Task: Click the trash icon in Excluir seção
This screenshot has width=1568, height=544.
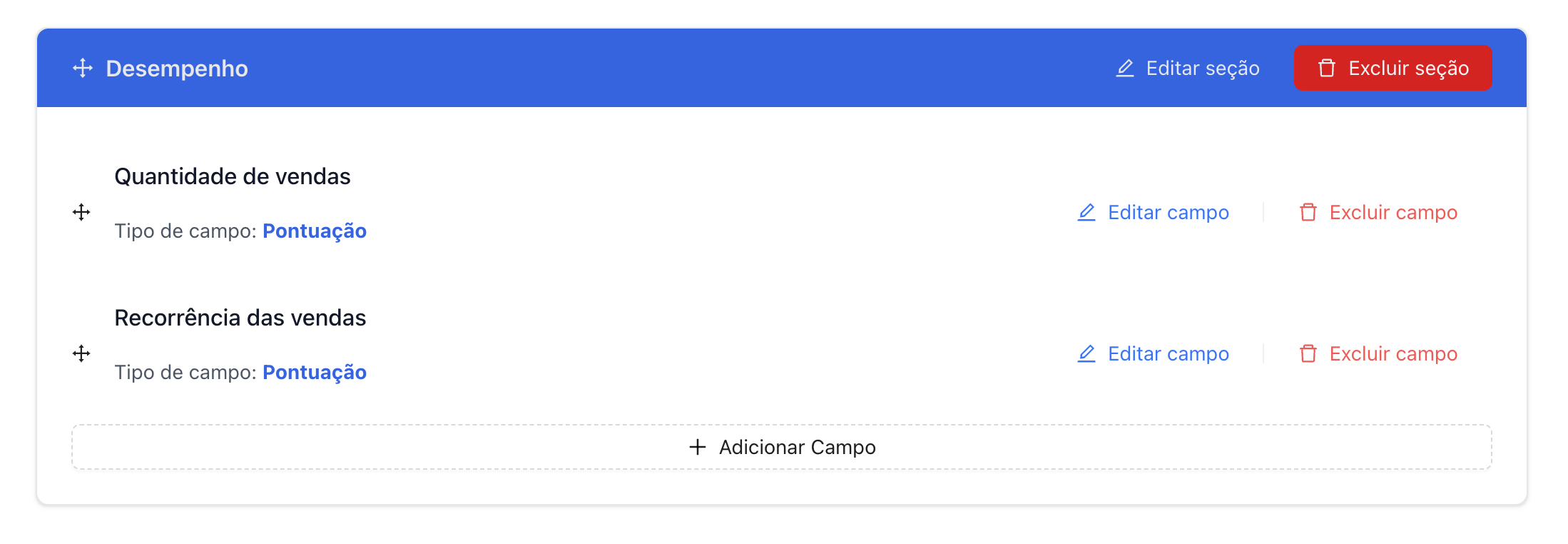Action: [1327, 68]
